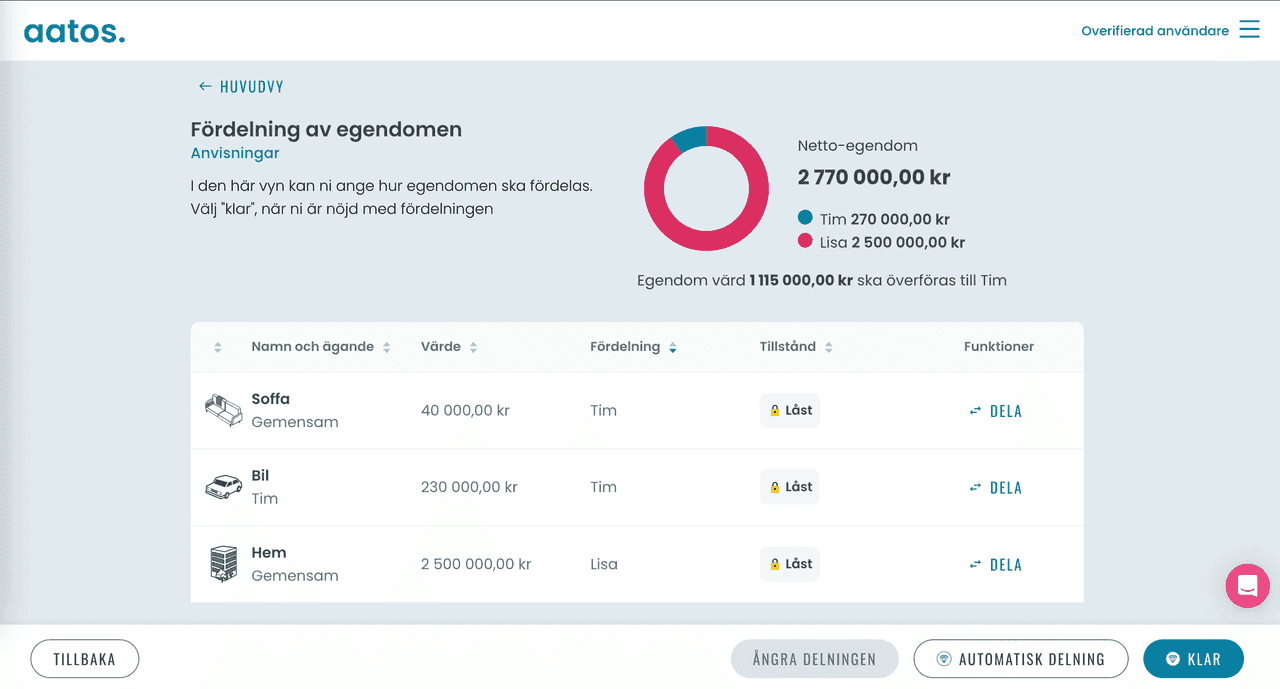Viewport: 1280px width, 689px height.
Task: Select the sofa icon for Soffa row
Action: [x=223, y=410]
